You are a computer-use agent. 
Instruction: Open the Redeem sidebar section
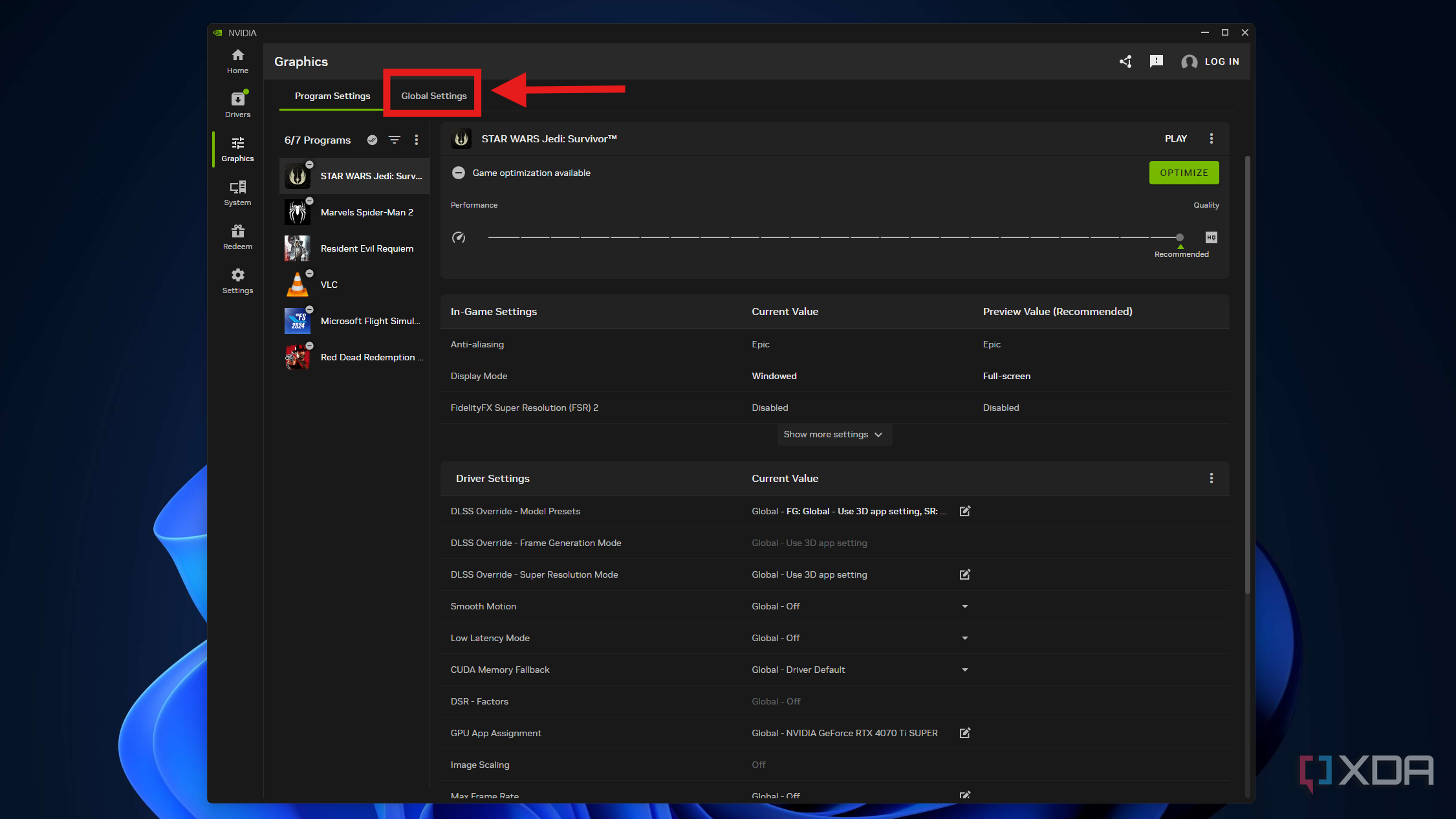(x=237, y=237)
